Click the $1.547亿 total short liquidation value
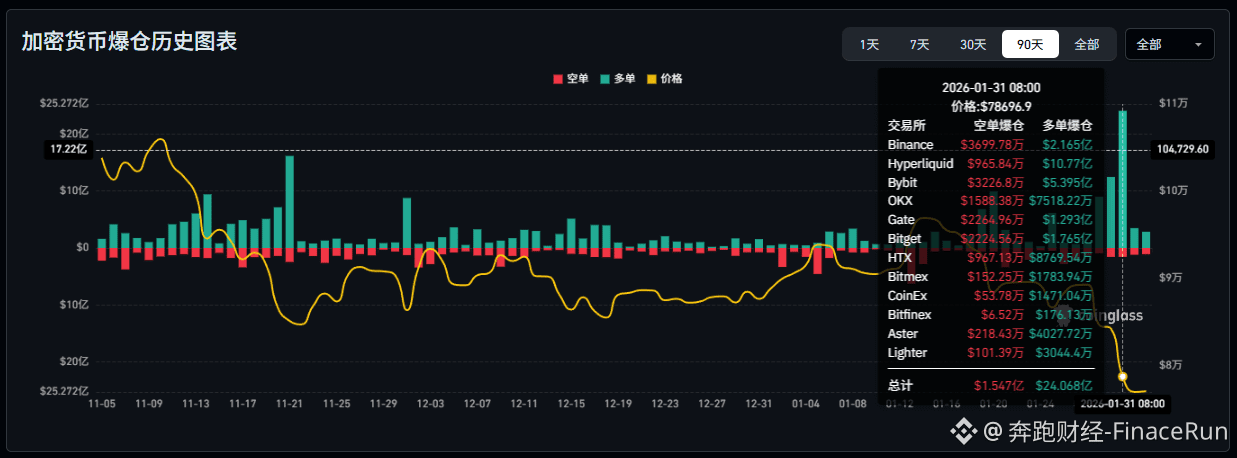Screen dimensions: 1237x458 (x=1000, y=385)
